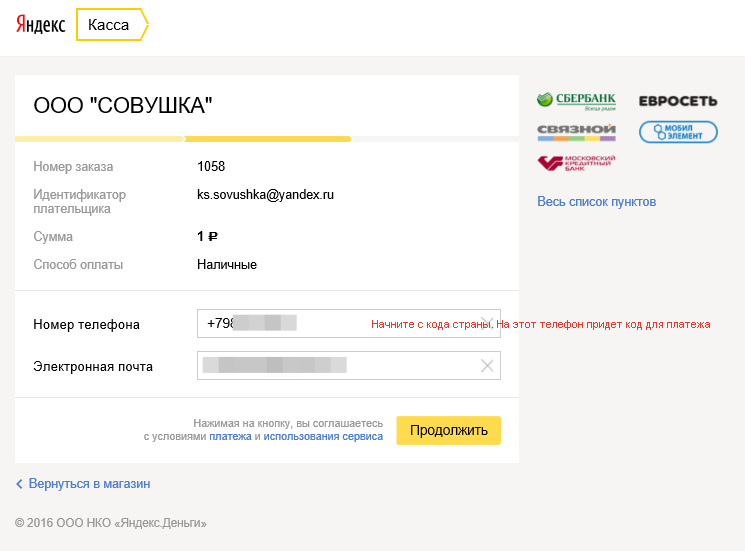The height and width of the screenshot is (551, 745).
Task: Click the 2016 ООО НКО Яндекс.Деньги copyright
Action: 111,523
